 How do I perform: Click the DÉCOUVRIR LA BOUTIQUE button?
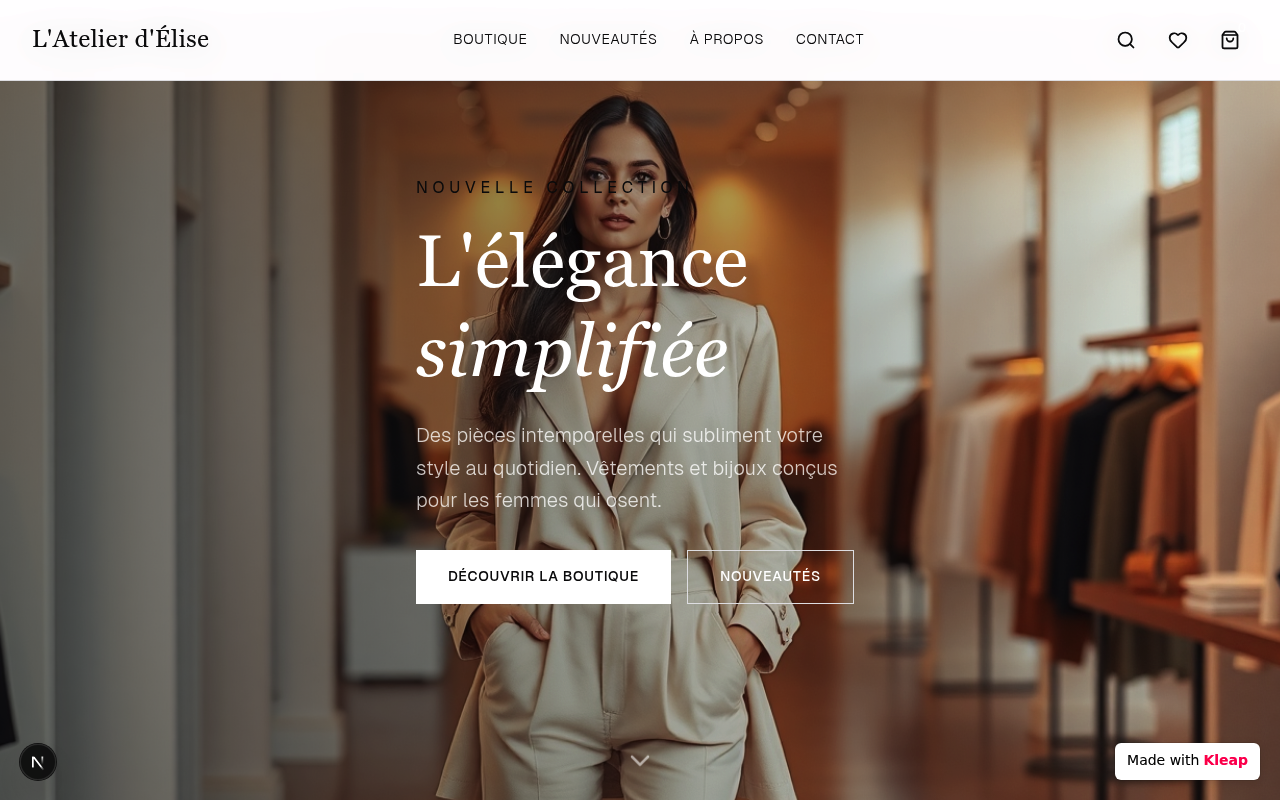543,577
